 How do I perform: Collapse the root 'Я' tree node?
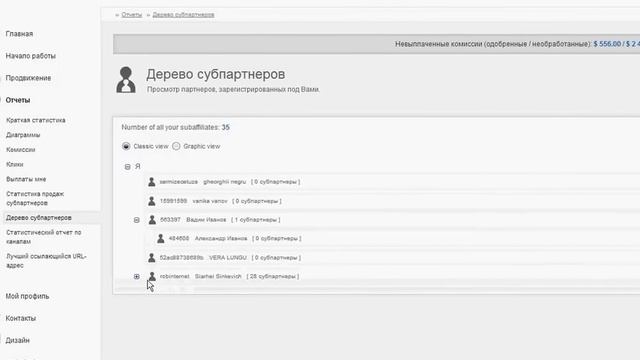(x=127, y=167)
